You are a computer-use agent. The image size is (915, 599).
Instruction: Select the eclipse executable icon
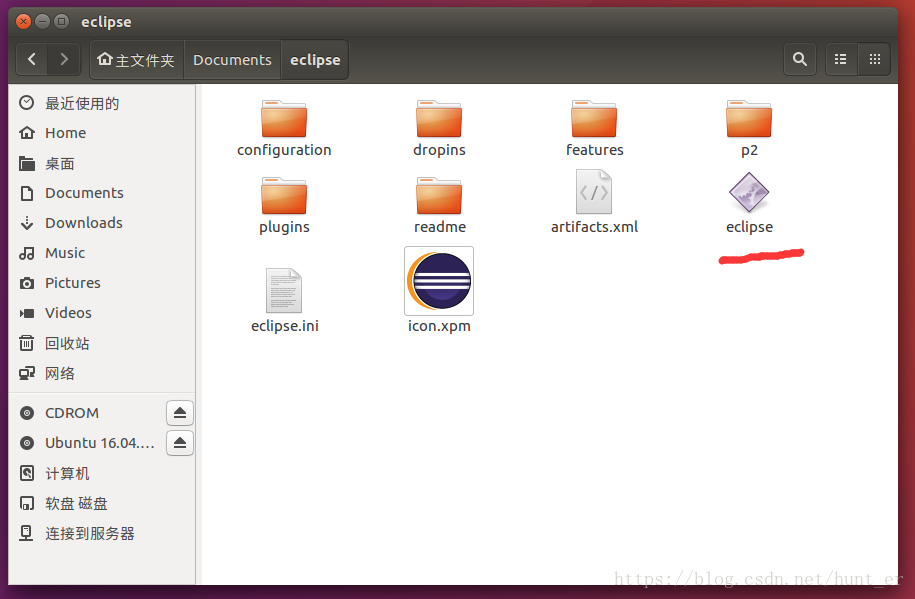[749, 192]
